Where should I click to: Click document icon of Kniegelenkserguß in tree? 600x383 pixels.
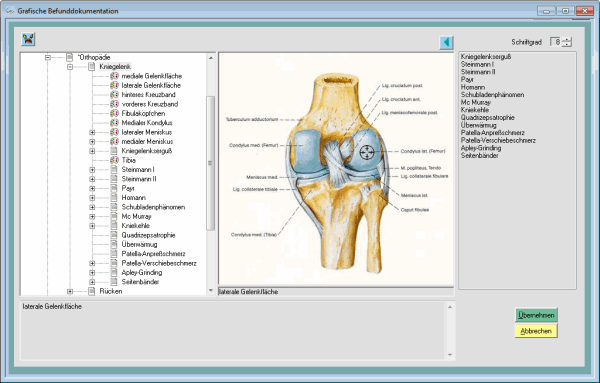point(114,151)
